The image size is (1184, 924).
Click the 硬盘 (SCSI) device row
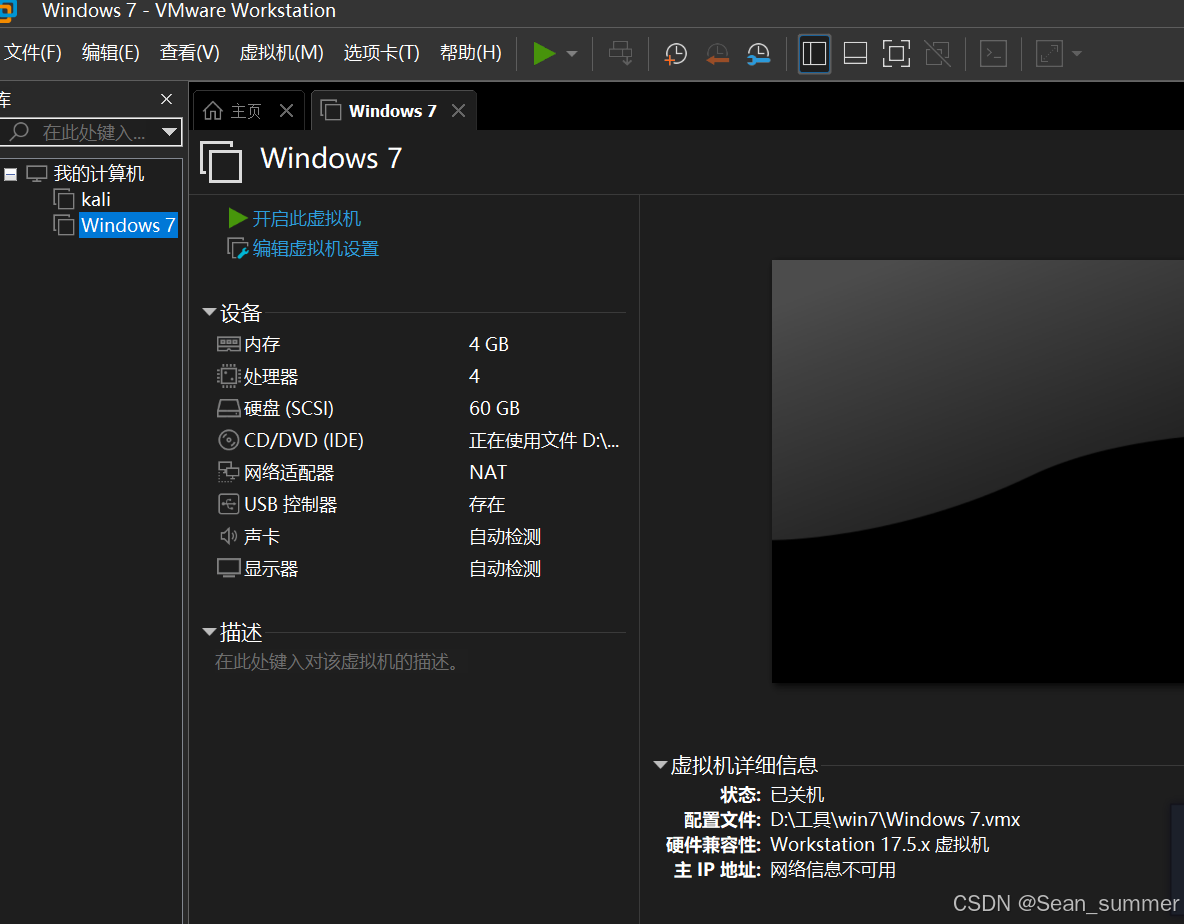(419, 408)
